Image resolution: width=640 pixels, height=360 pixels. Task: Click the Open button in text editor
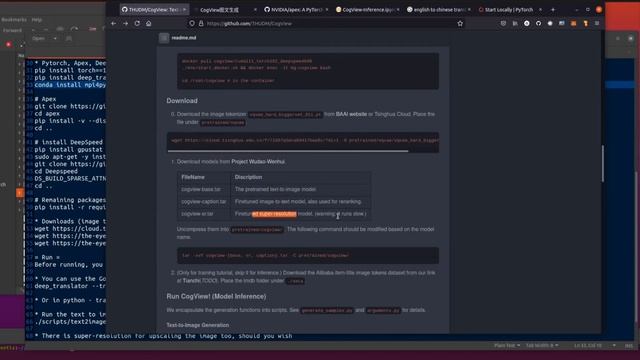pos(38,38)
